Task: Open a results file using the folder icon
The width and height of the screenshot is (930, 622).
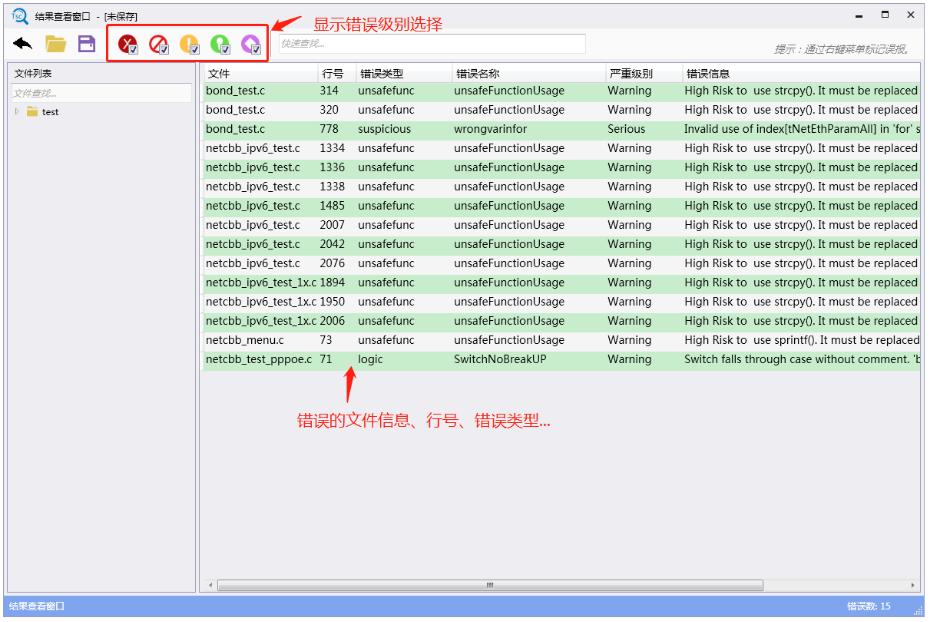Action: pyautogui.click(x=56, y=44)
